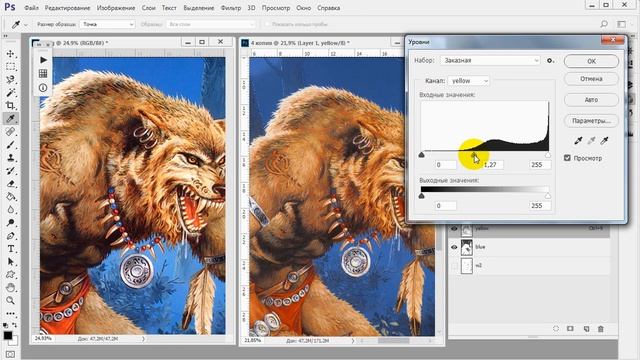Click the Info panel icon
The height and width of the screenshot is (360, 640).
[x=43, y=87]
